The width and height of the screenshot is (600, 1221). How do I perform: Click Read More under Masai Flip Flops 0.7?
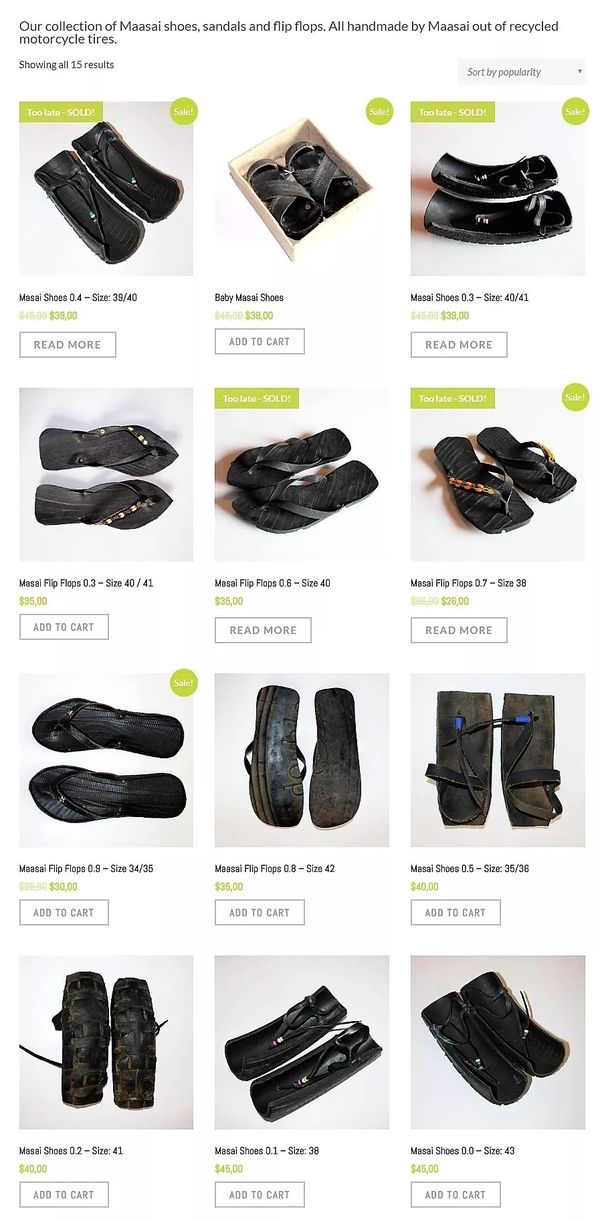point(459,630)
